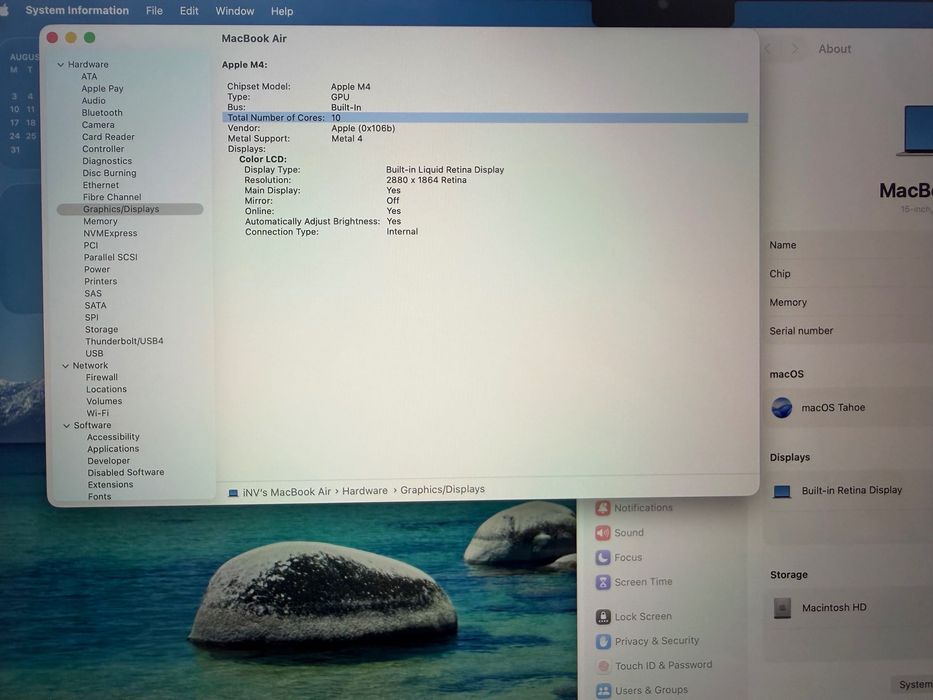The image size is (933, 700).
Task: Click the Built-in Retina Display icon
Action: click(x=782, y=491)
